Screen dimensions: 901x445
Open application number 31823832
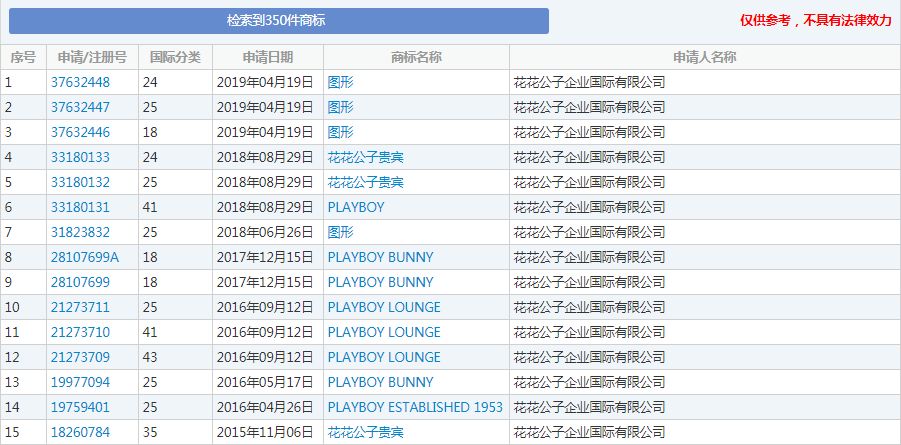click(x=80, y=232)
